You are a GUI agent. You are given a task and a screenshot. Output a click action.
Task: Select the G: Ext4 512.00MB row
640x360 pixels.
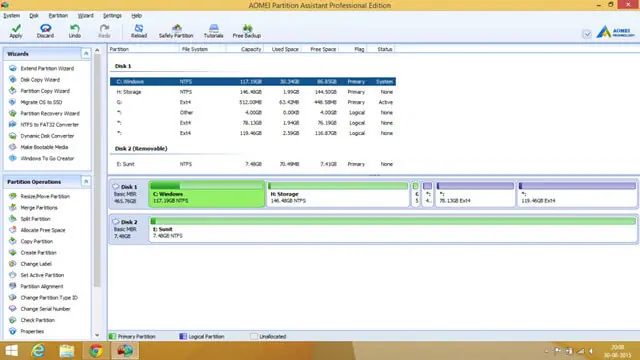point(253,102)
